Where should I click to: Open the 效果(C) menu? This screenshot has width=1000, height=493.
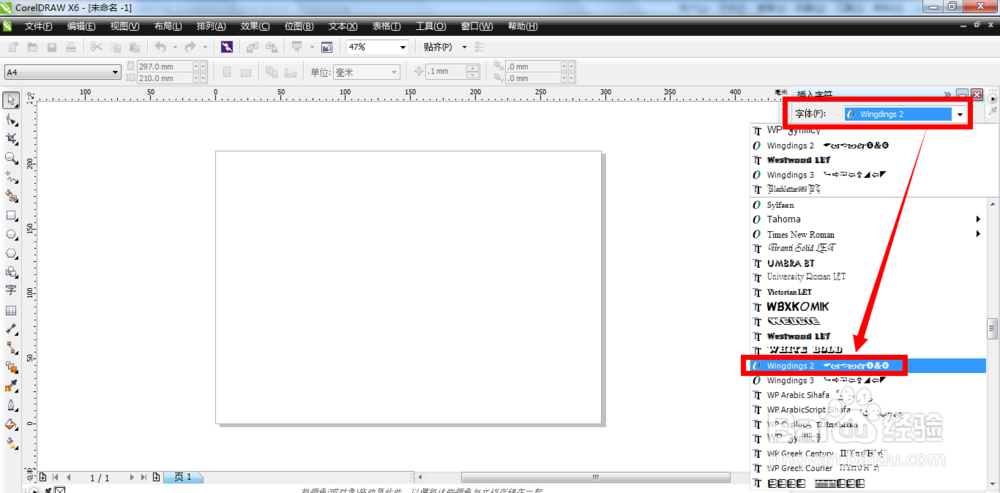coord(255,27)
